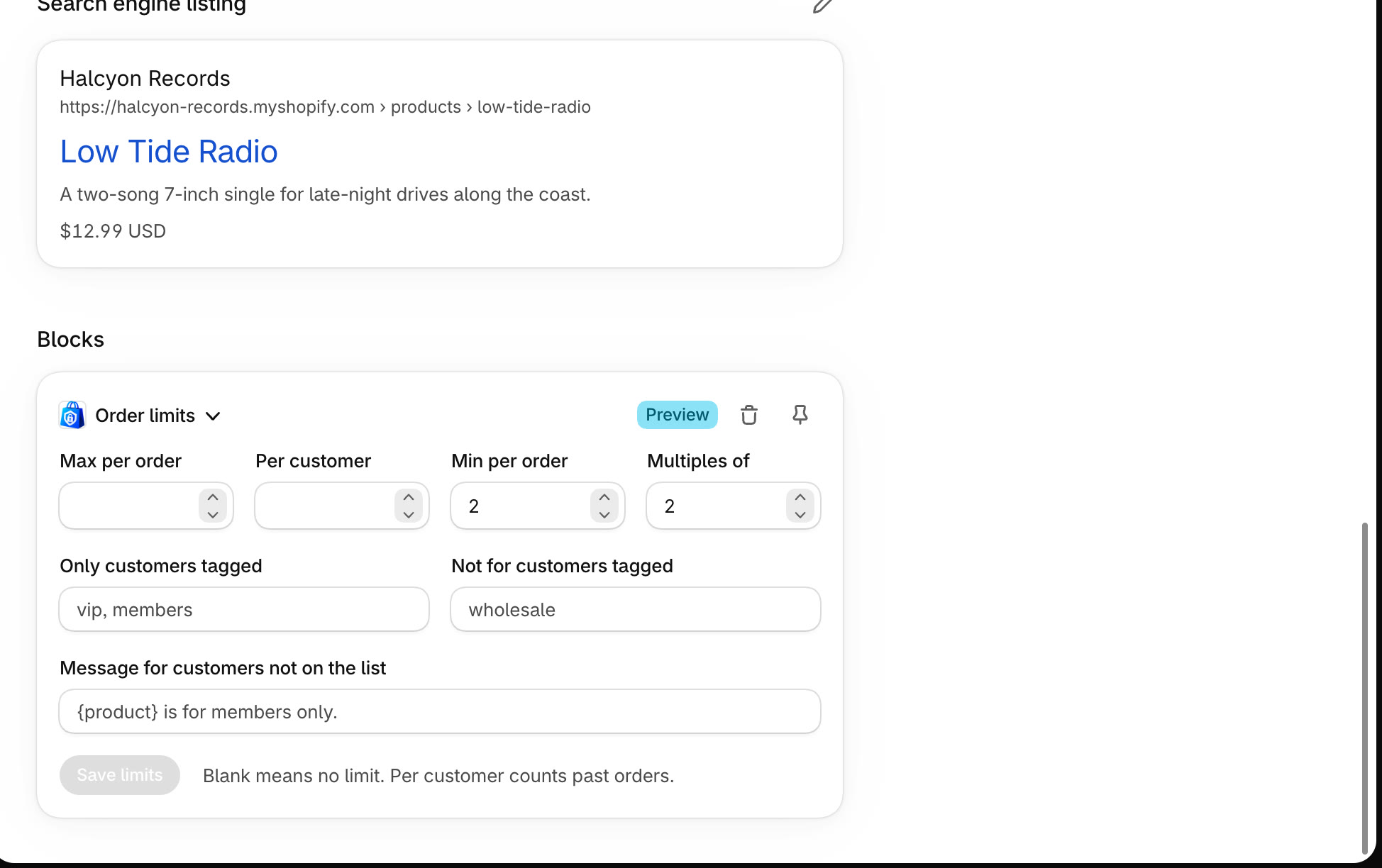Click the members-only message input field
Screen dimensions: 1382x868
point(440,711)
